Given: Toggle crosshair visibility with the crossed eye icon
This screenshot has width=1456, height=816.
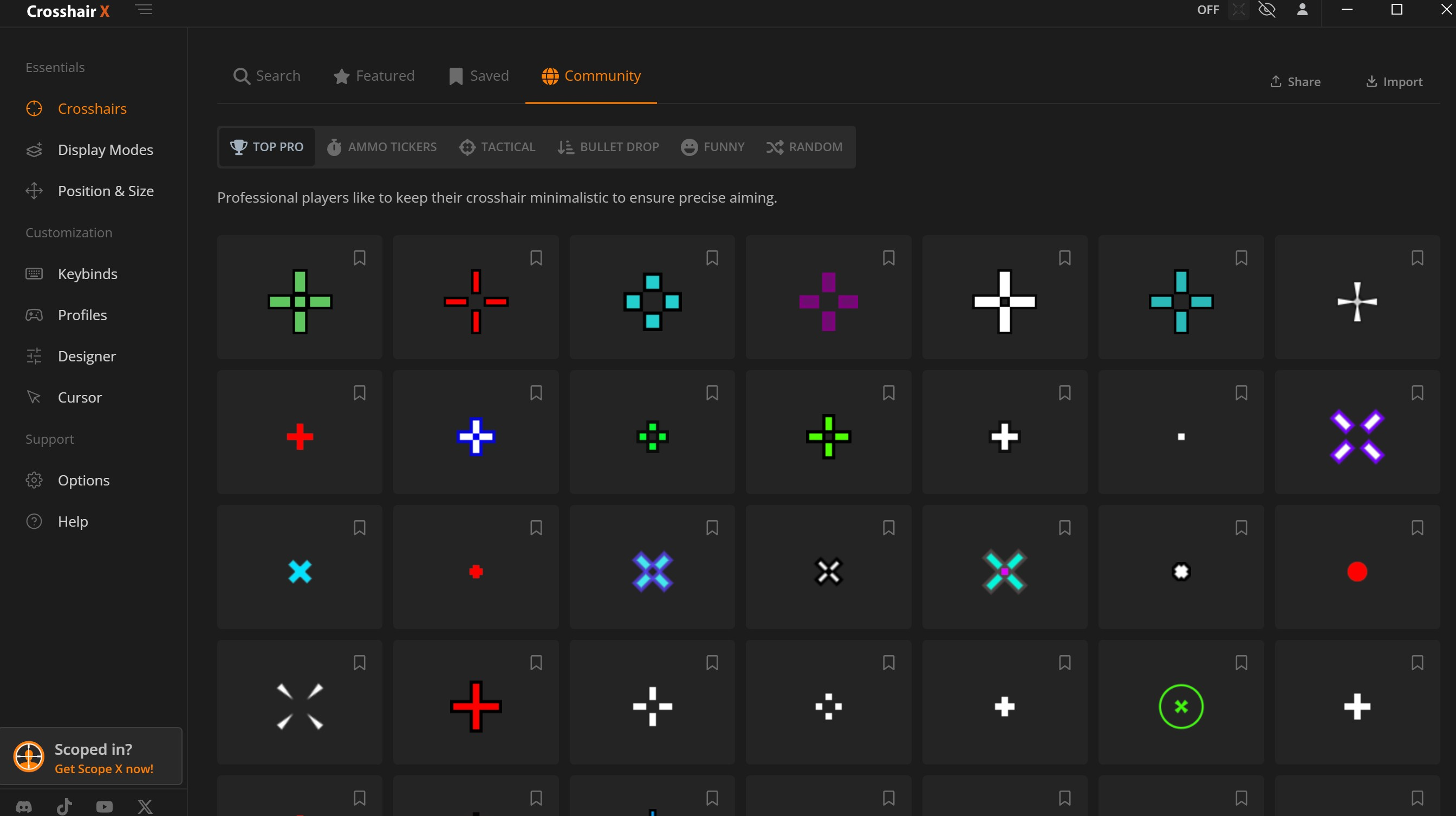Looking at the screenshot, I should 1267,10.
